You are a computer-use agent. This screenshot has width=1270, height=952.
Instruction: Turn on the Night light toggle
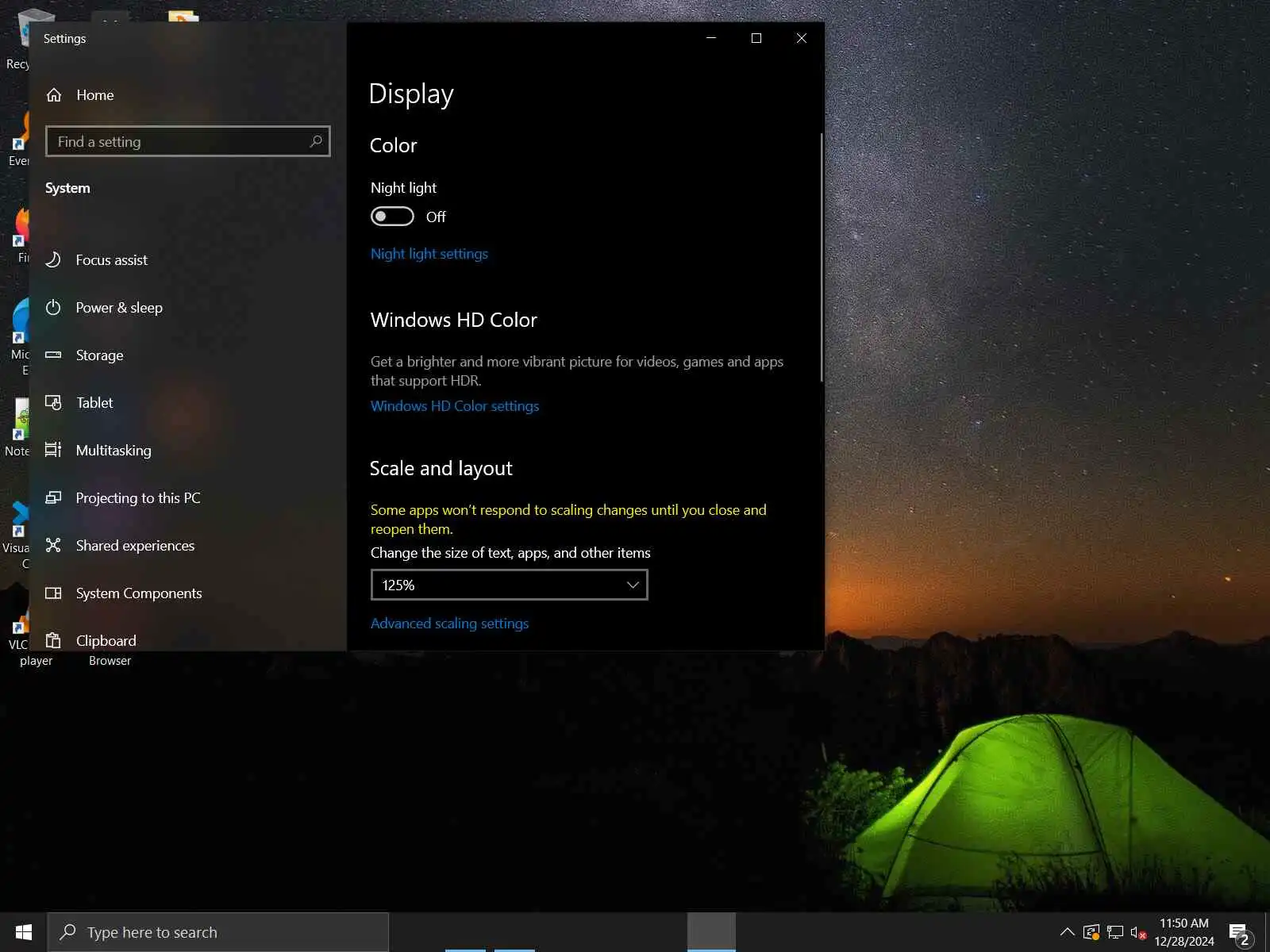pos(392,217)
